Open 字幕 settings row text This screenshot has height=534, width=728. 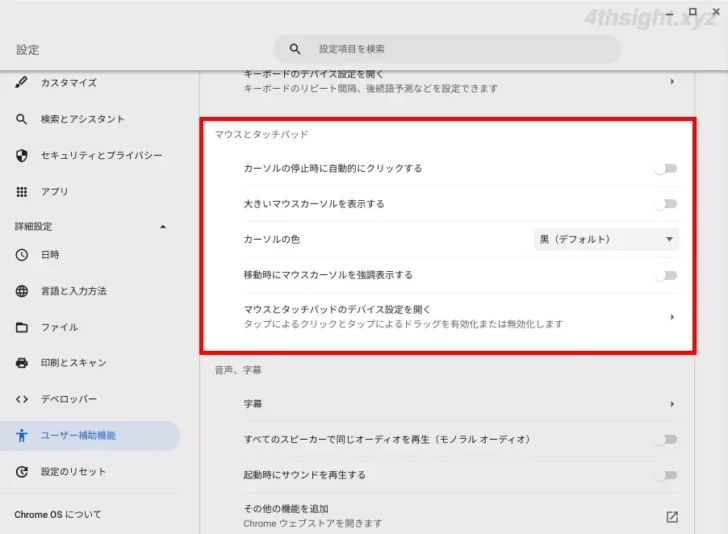[253, 404]
